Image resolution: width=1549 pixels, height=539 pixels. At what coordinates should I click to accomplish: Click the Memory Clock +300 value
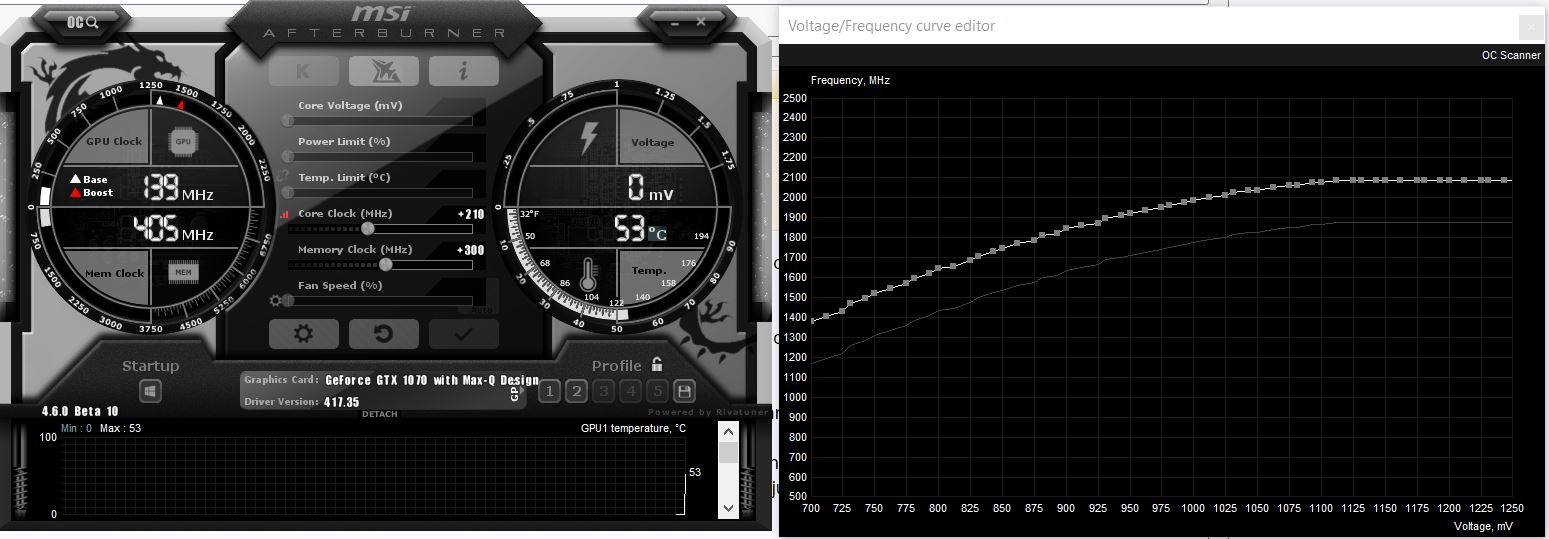[470, 250]
